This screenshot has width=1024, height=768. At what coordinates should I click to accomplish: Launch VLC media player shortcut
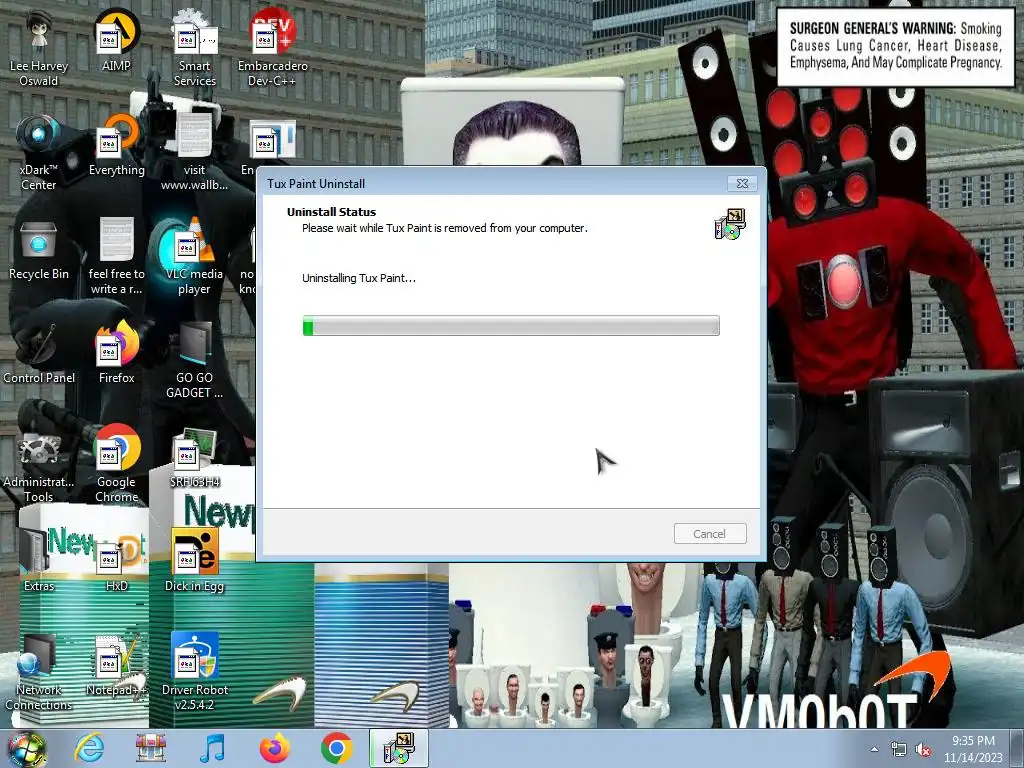coord(195,256)
